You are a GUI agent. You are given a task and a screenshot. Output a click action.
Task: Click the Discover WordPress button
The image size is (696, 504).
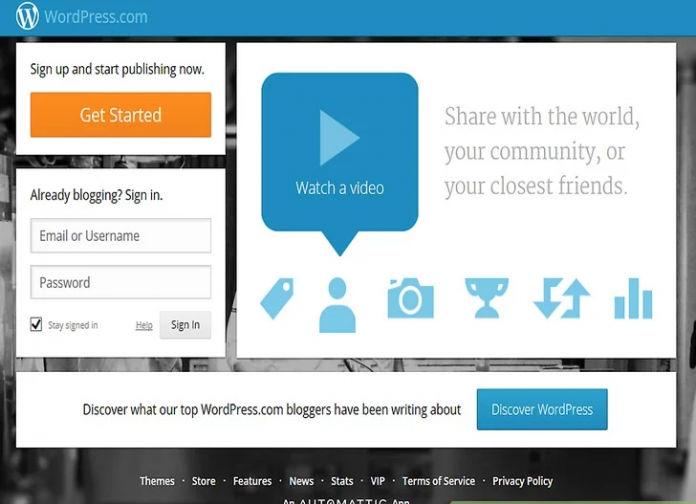(x=542, y=409)
